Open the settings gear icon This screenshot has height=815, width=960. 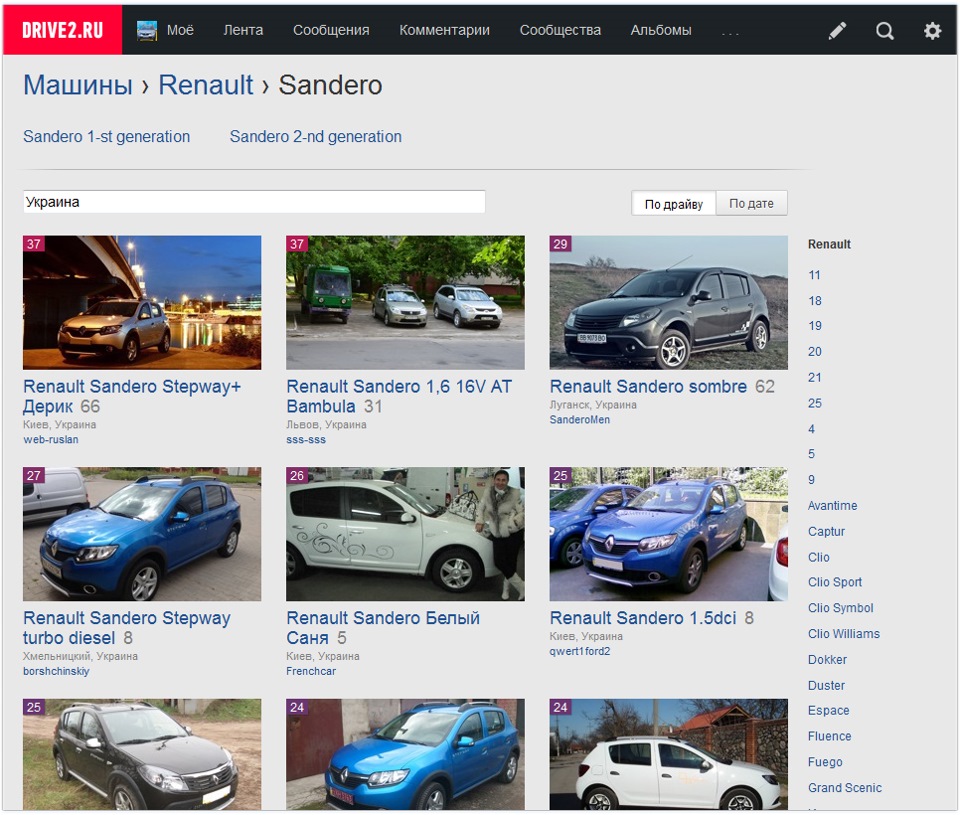point(932,31)
